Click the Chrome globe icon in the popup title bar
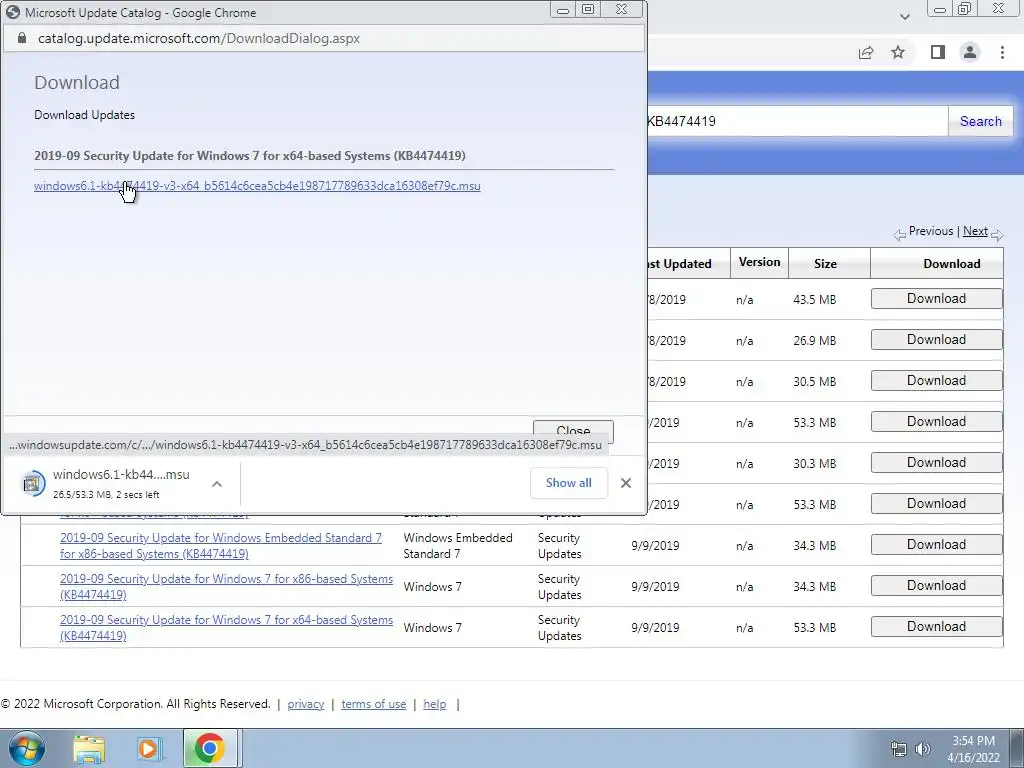The image size is (1024, 768). 12,12
